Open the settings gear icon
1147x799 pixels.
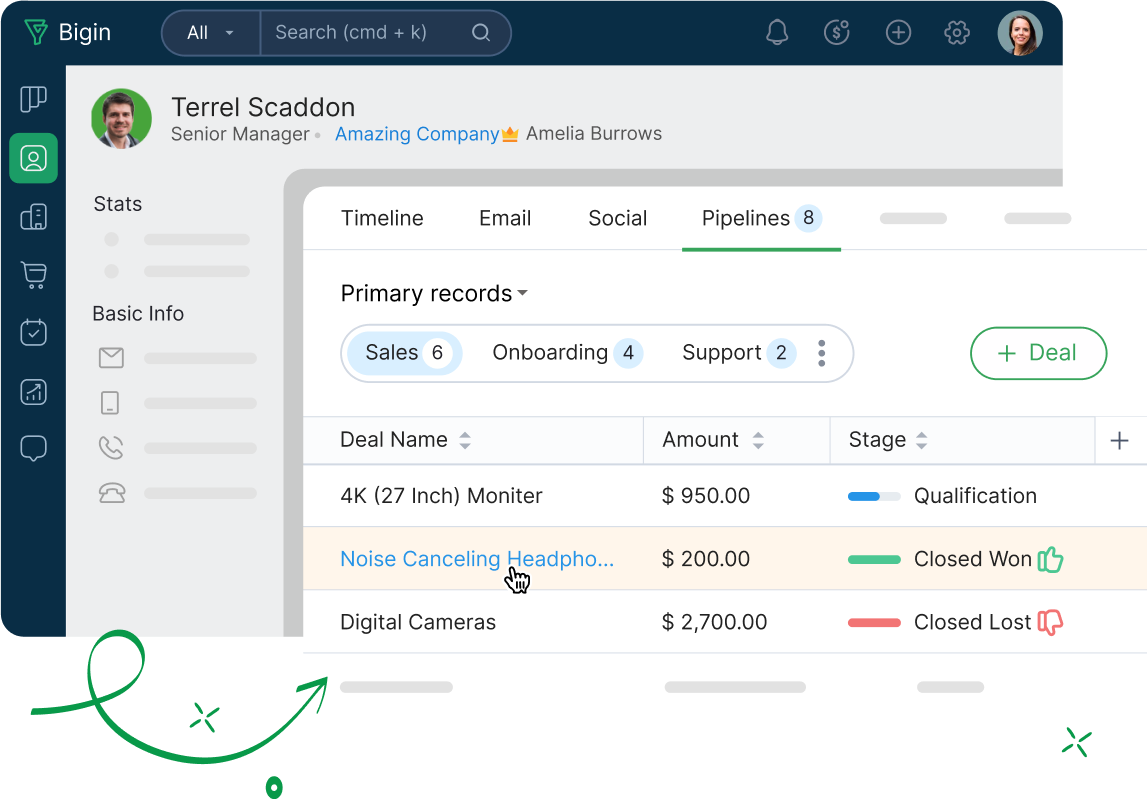tap(957, 33)
